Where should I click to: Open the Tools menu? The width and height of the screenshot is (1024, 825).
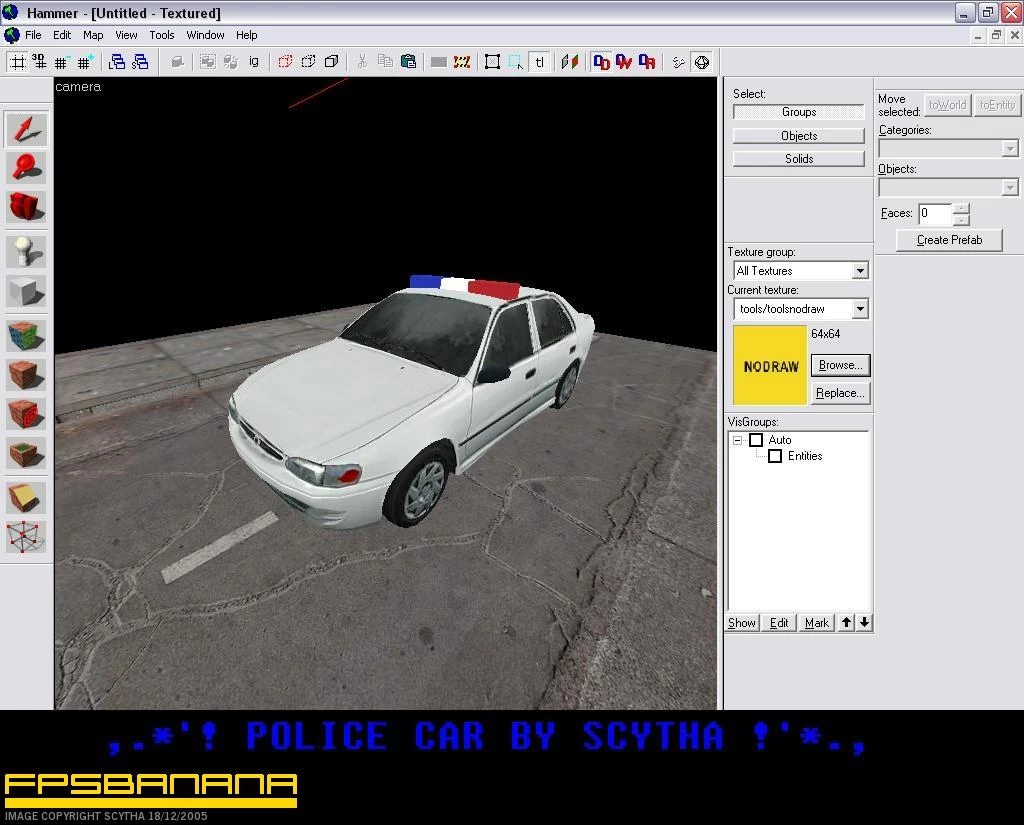click(161, 35)
